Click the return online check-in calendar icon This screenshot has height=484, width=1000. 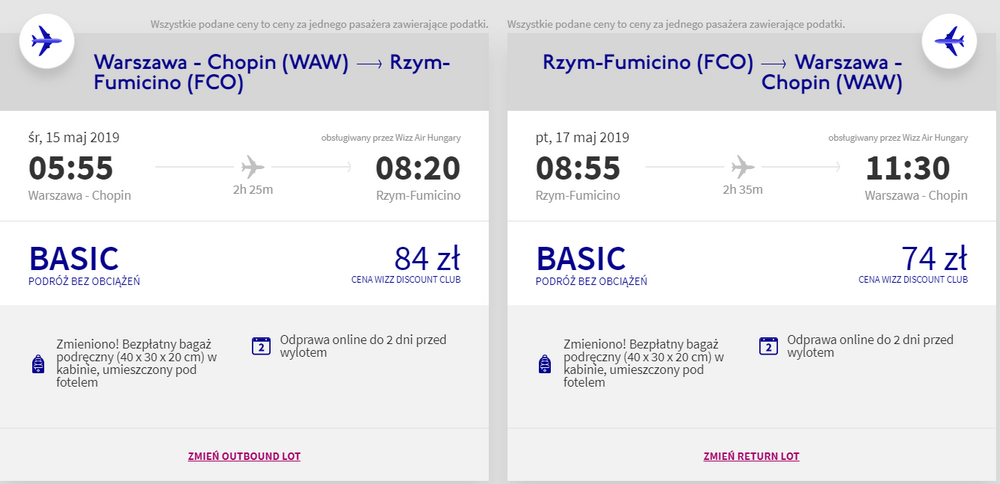(769, 346)
